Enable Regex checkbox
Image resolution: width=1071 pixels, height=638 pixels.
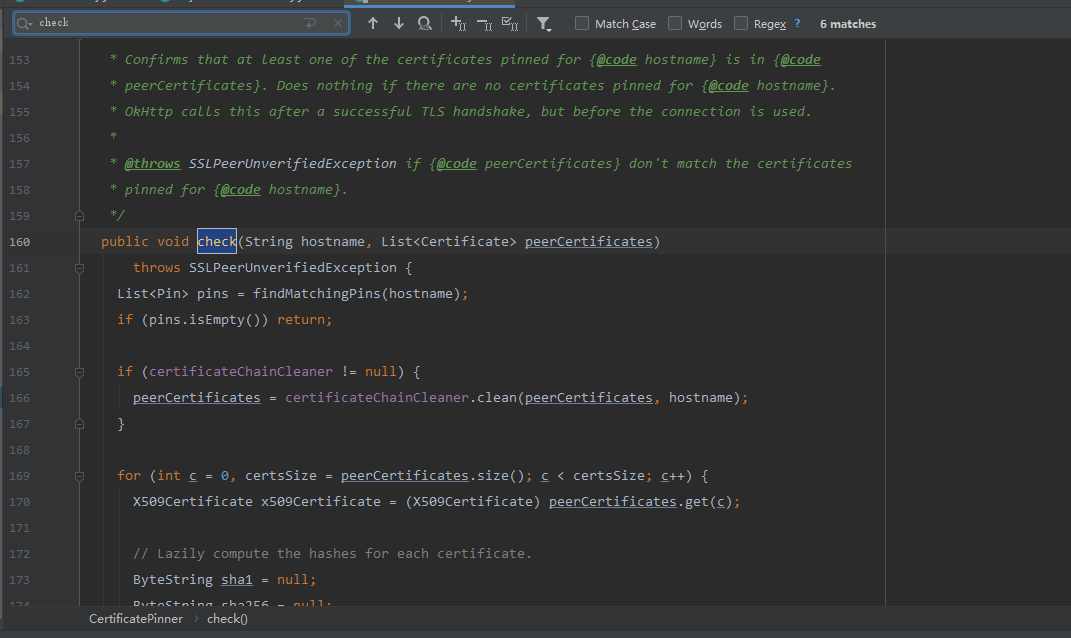coord(741,23)
